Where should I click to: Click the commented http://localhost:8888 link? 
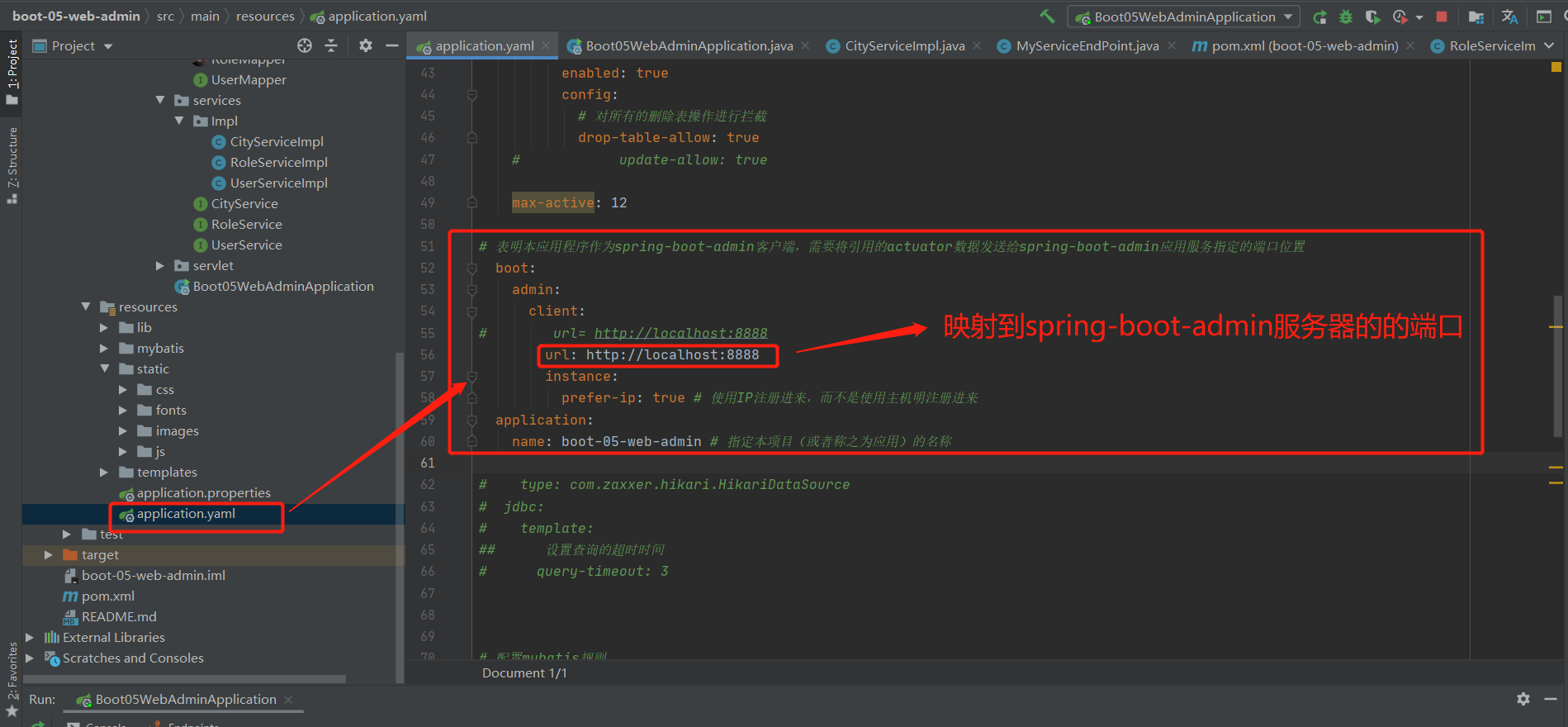pos(680,333)
